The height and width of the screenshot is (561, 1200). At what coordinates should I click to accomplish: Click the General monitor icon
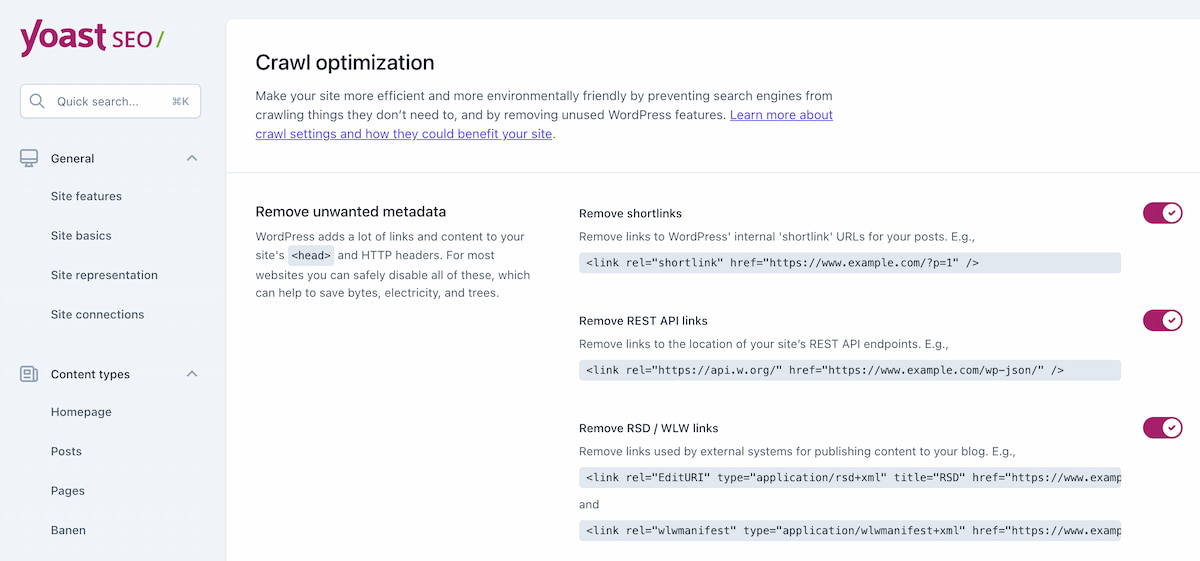tap(29, 158)
